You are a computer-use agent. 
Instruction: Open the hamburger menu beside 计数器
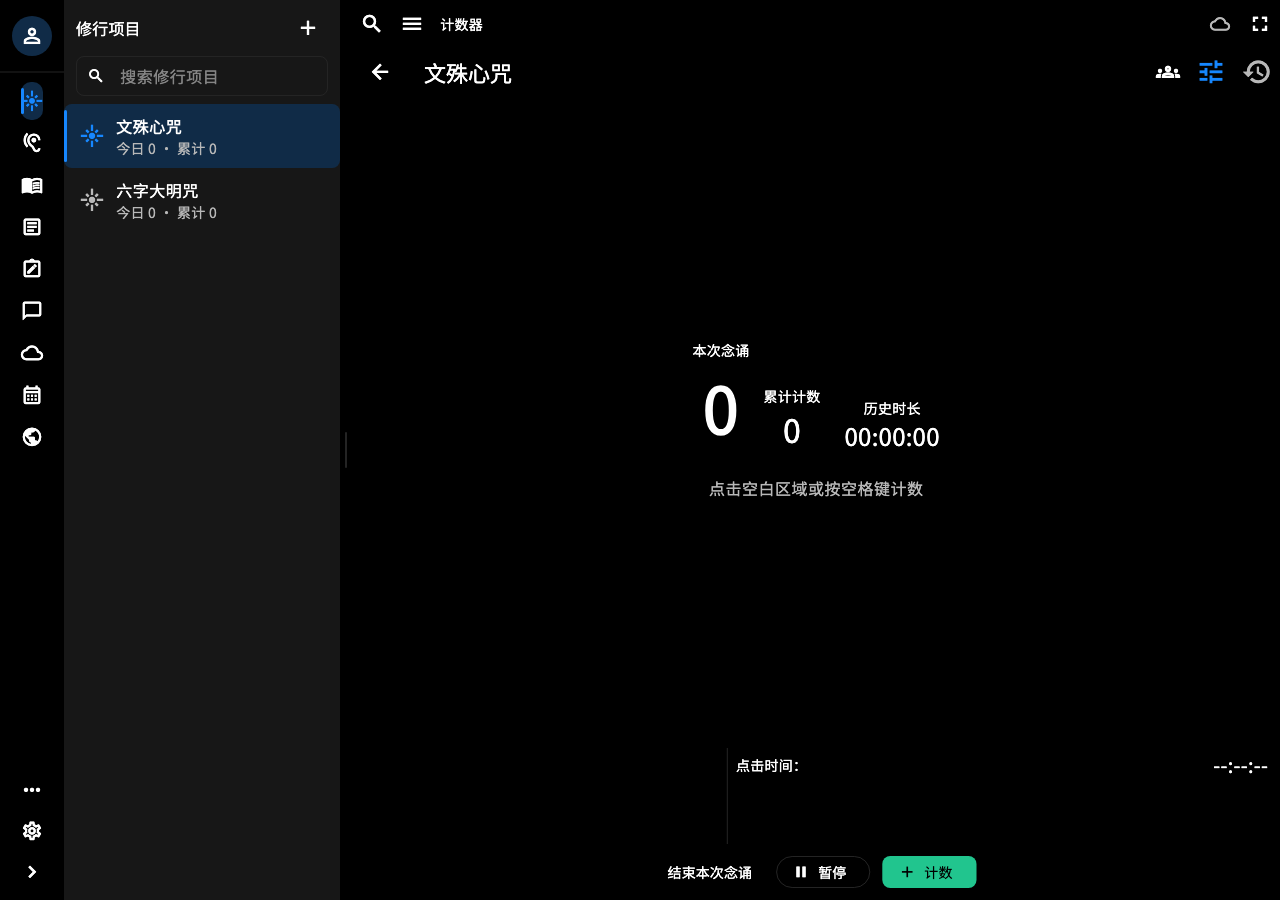click(412, 24)
